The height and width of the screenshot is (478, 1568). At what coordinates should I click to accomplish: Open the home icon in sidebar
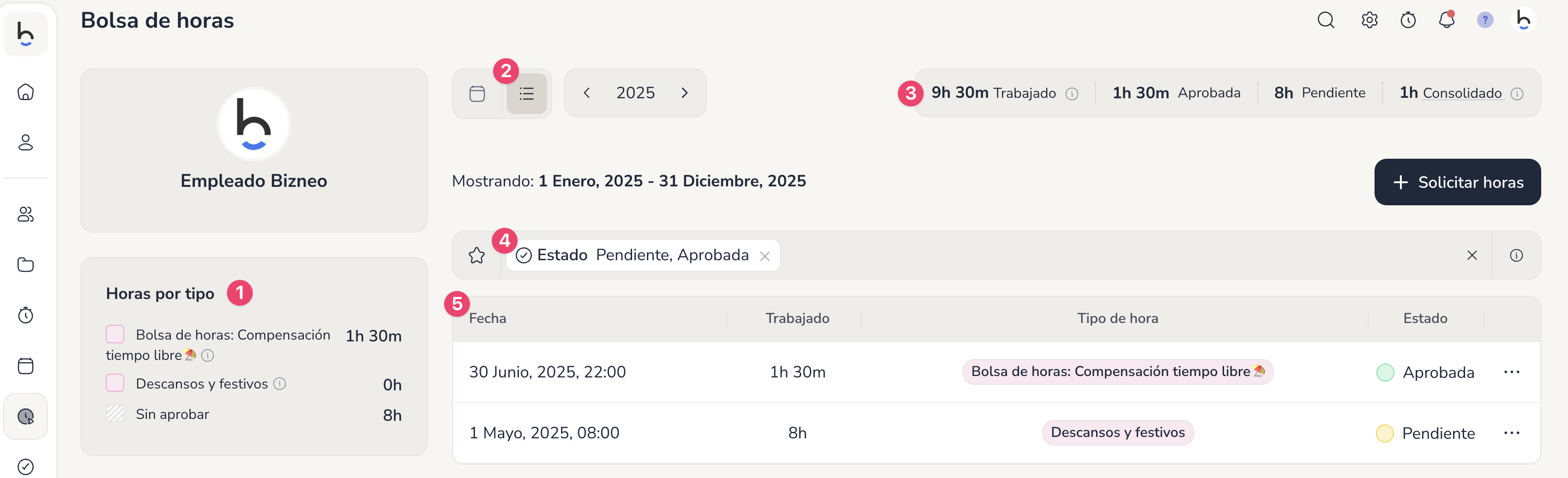pos(25,92)
